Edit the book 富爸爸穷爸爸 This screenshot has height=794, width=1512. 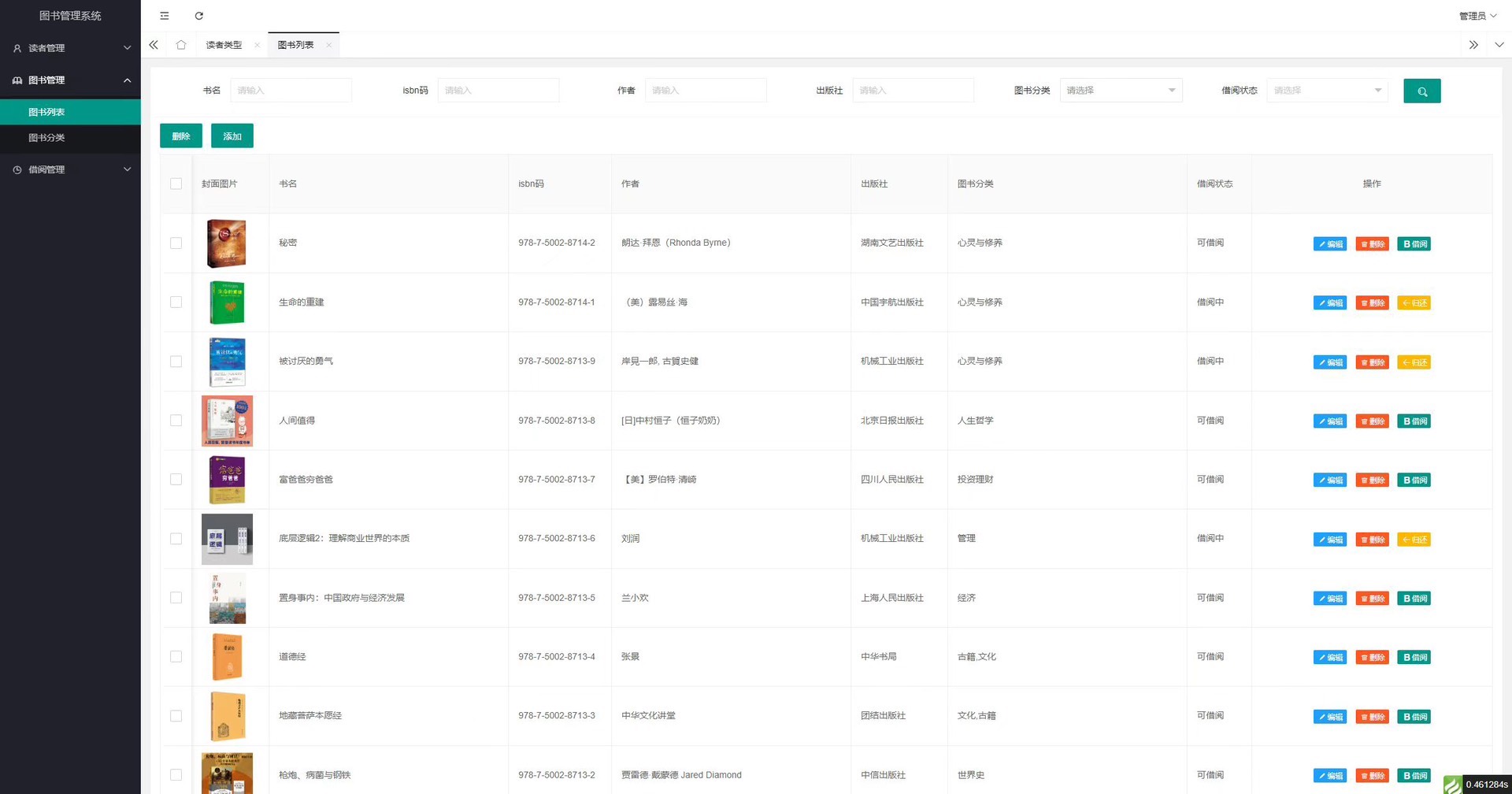click(1330, 480)
